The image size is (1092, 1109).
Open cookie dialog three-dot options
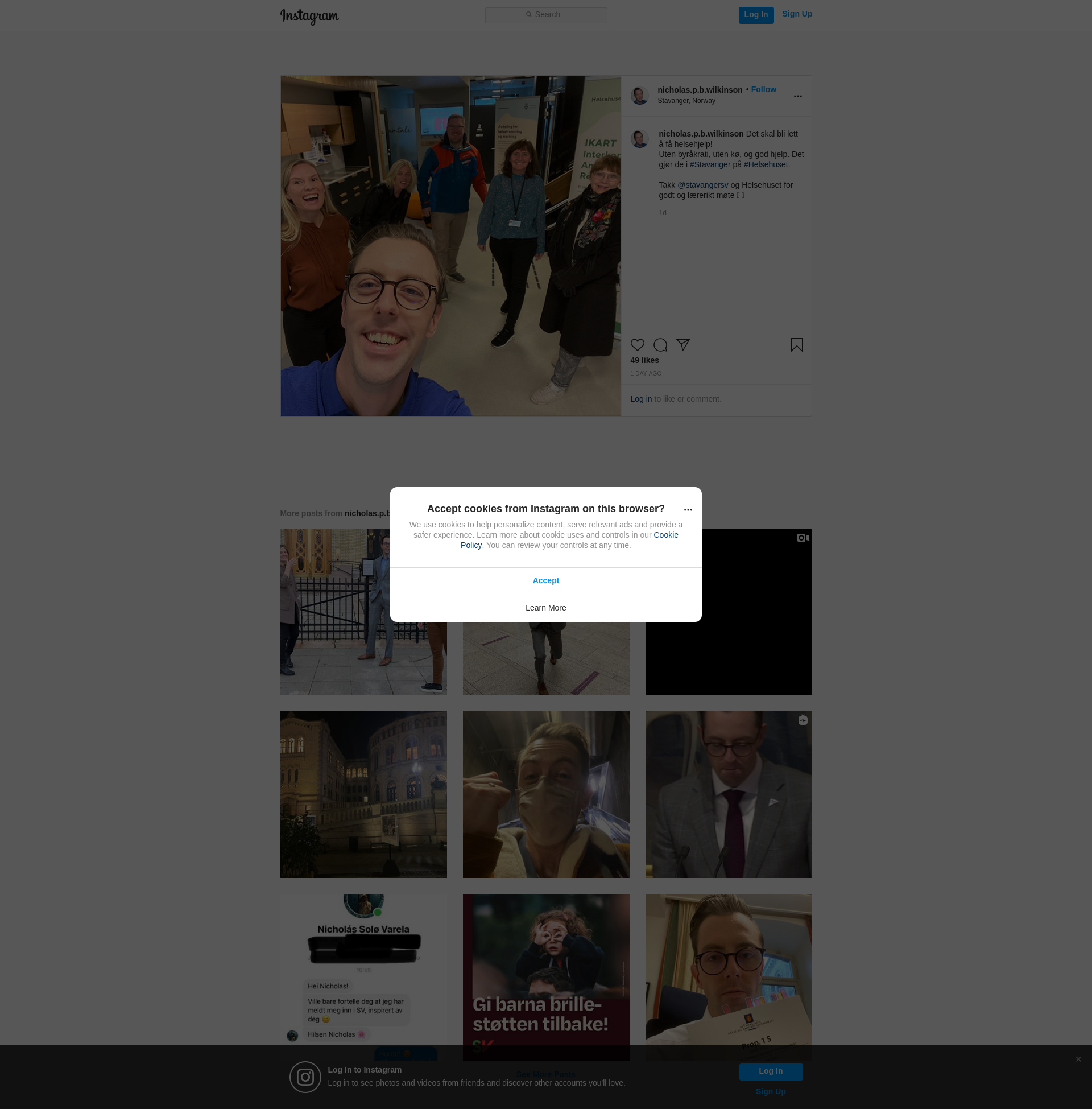click(x=688, y=510)
